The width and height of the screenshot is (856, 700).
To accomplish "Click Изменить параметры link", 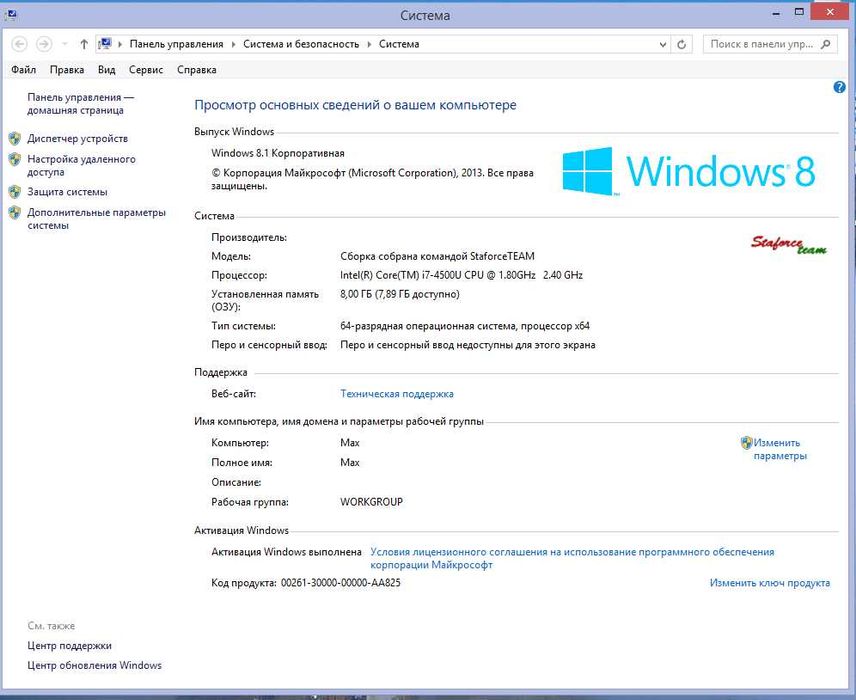I will pos(780,449).
